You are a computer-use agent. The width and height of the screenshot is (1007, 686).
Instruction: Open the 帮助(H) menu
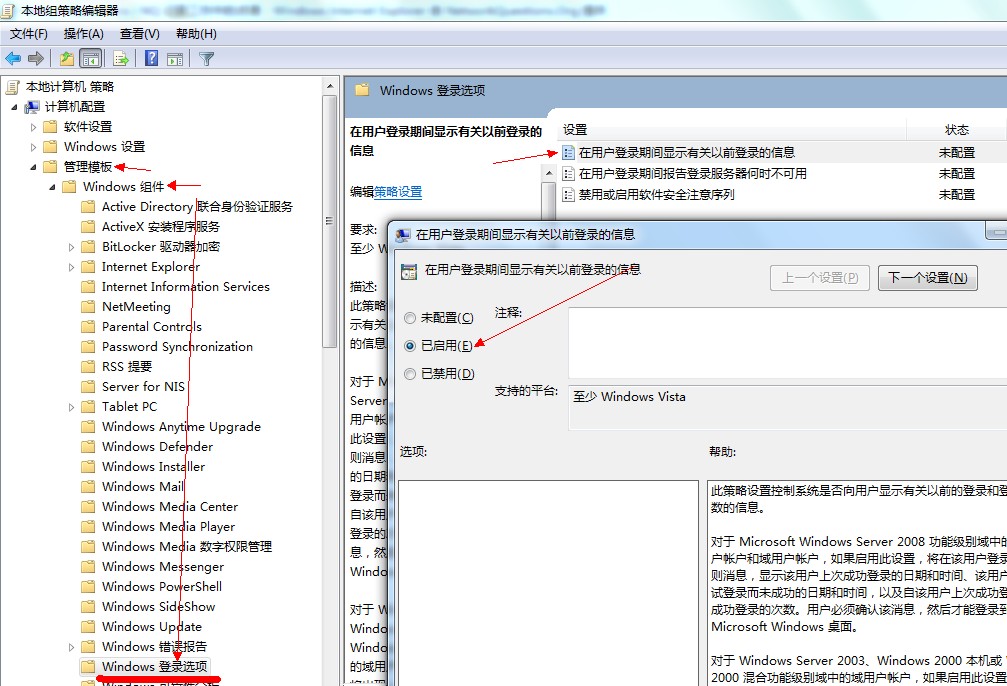[x=196, y=34]
